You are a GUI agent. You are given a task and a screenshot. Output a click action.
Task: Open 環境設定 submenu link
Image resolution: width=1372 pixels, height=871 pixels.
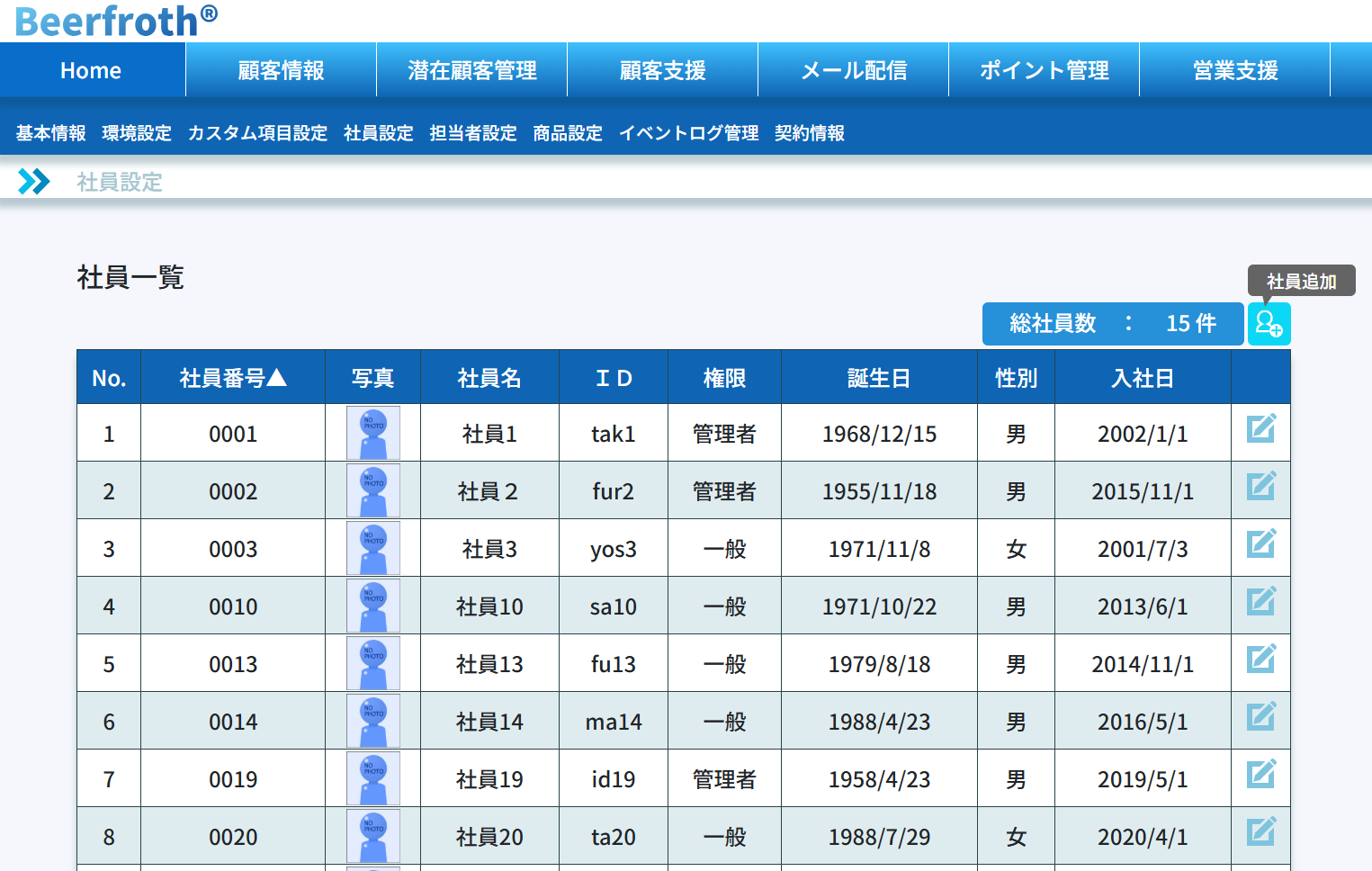tap(137, 133)
